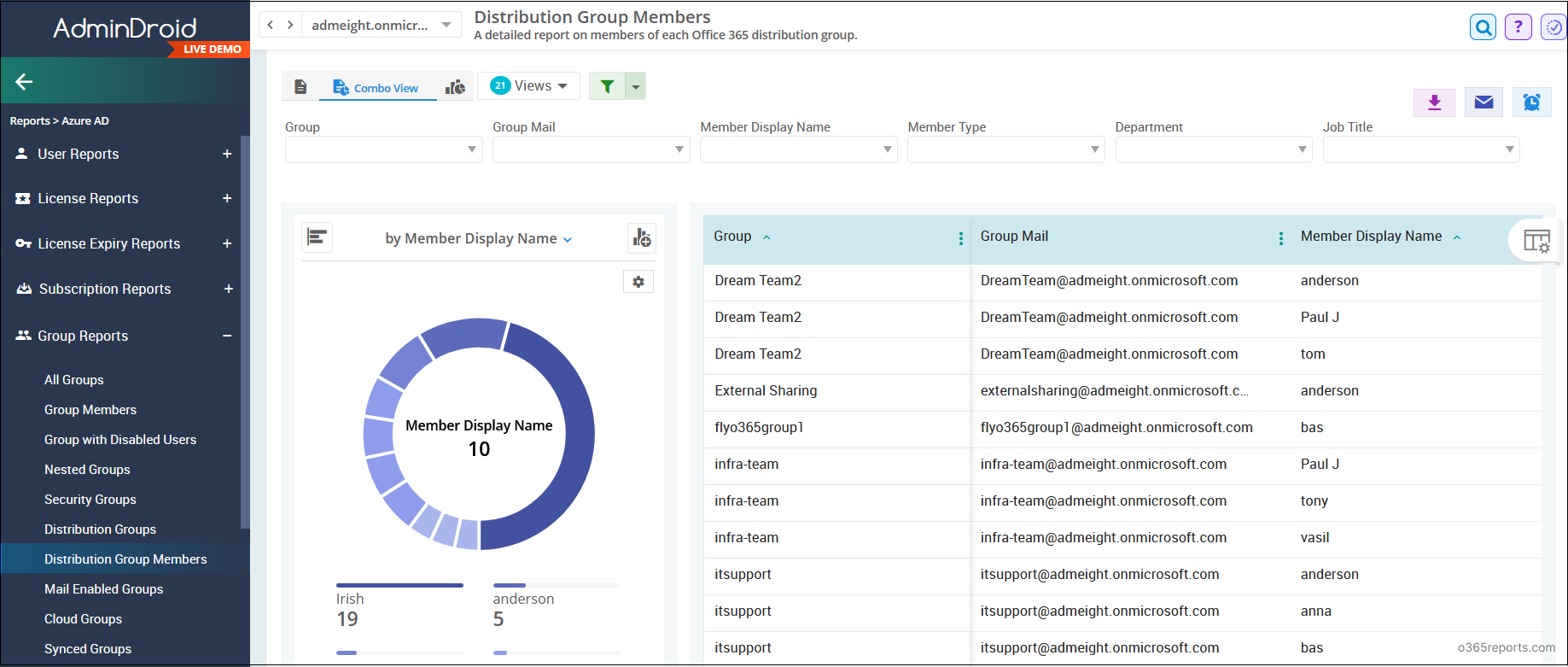Click the externalsharing@admeight.onmicrosoft.c... mail cell
The width and height of the screenshot is (1568, 667).
point(1115,391)
